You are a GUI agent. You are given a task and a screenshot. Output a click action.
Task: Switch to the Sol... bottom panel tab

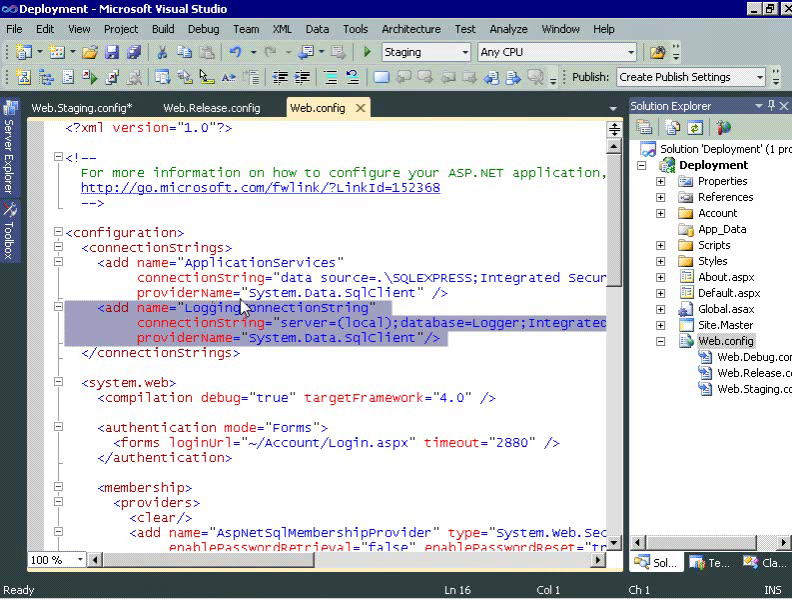click(x=656, y=563)
